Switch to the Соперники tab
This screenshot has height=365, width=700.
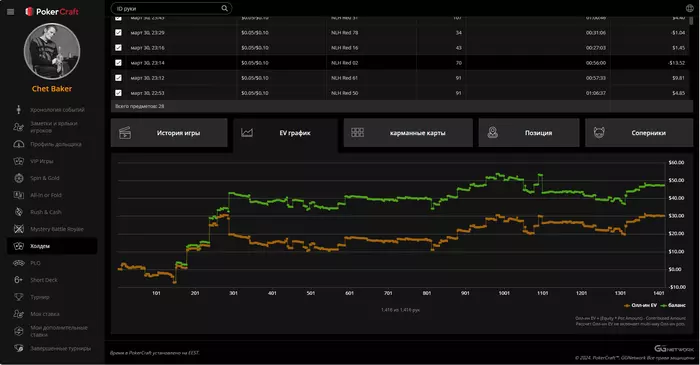pos(639,133)
